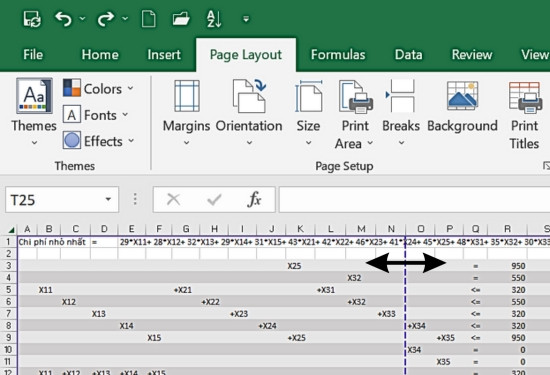Select the Page Layout tab
The width and height of the screenshot is (550, 375).
coord(246,55)
